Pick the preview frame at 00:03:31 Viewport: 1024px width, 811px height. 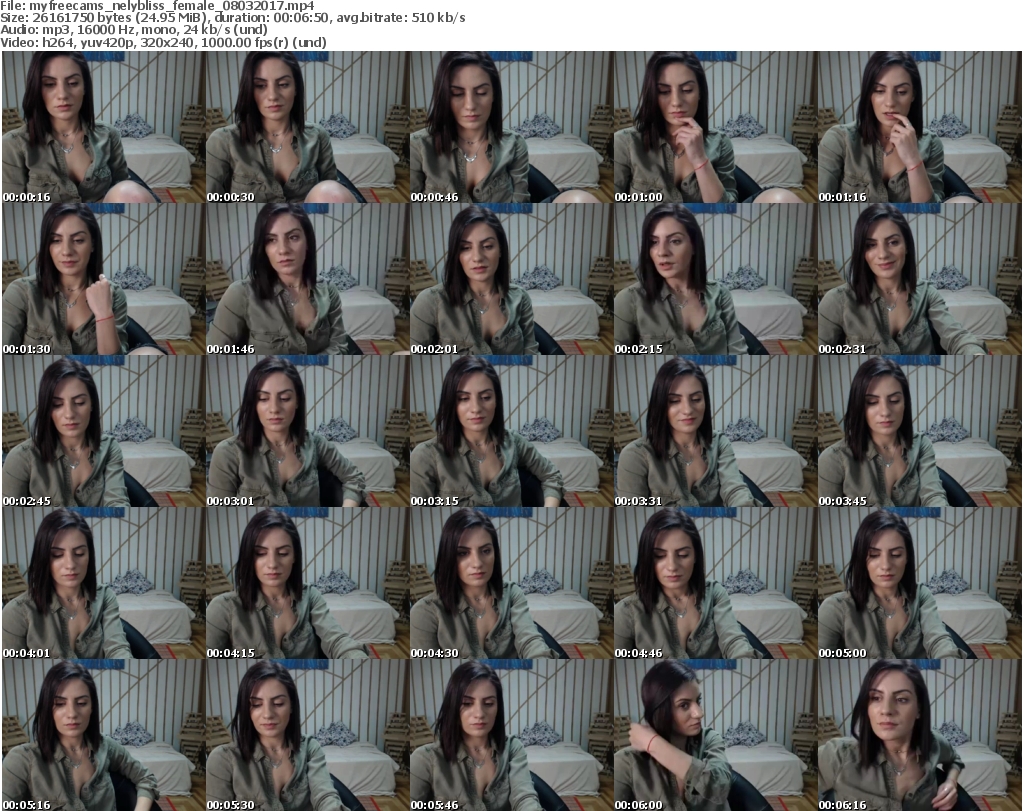(715, 432)
